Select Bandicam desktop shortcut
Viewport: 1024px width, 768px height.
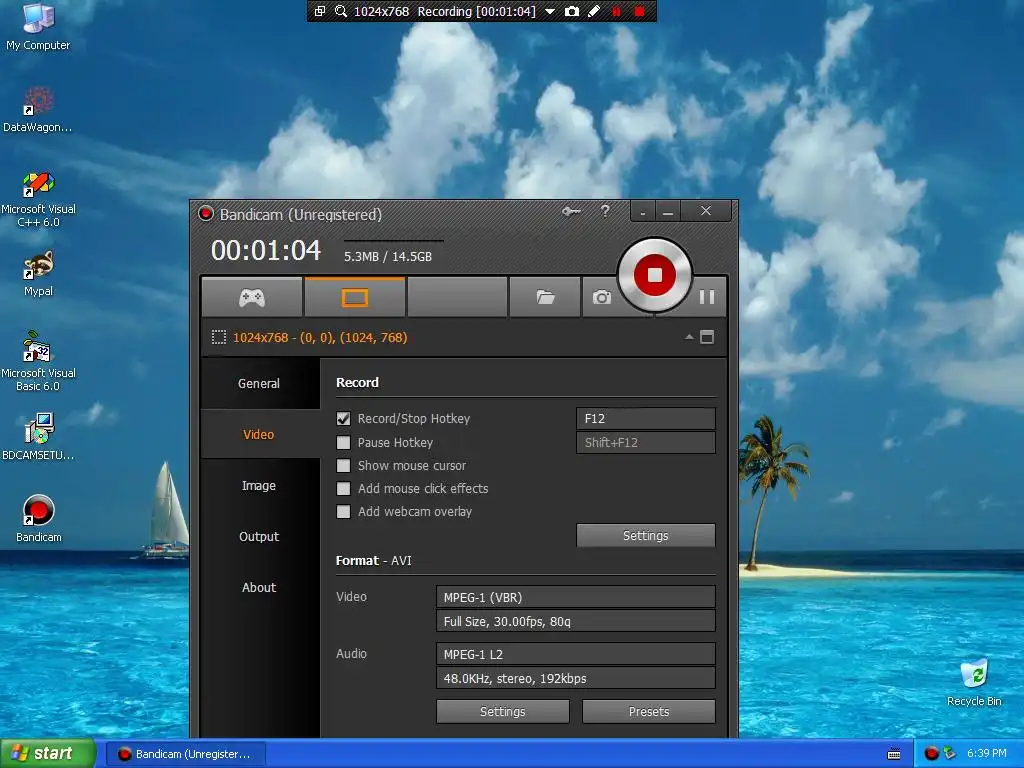pos(39,519)
